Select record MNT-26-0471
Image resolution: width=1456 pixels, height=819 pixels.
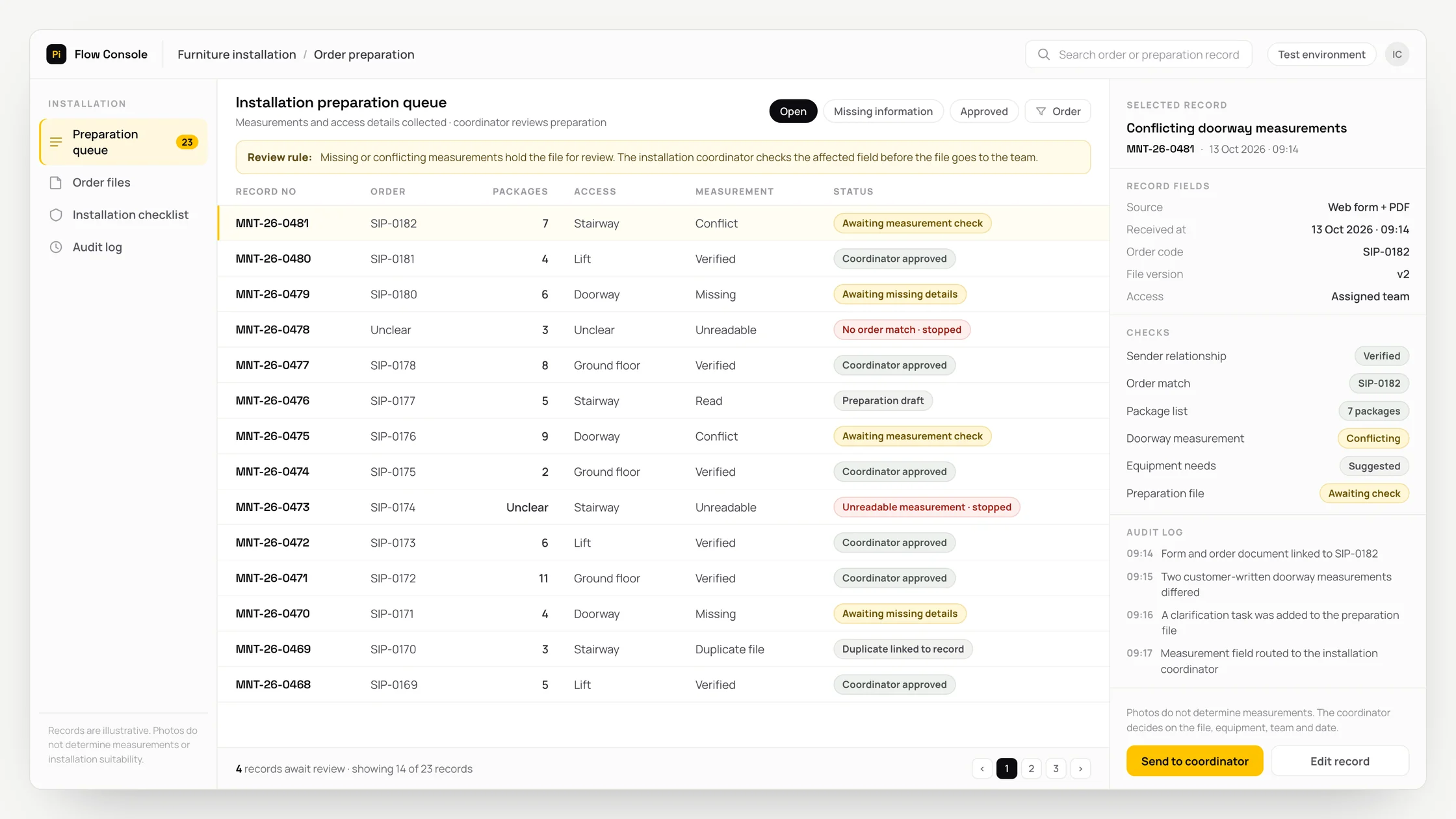coord(663,578)
